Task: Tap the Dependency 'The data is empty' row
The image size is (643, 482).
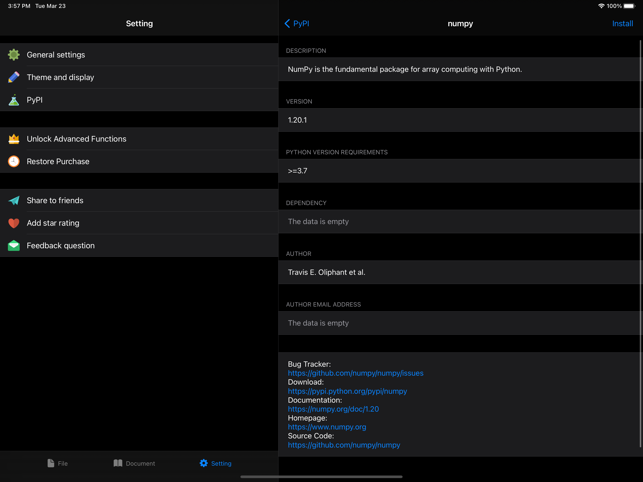Action: pyautogui.click(x=461, y=222)
